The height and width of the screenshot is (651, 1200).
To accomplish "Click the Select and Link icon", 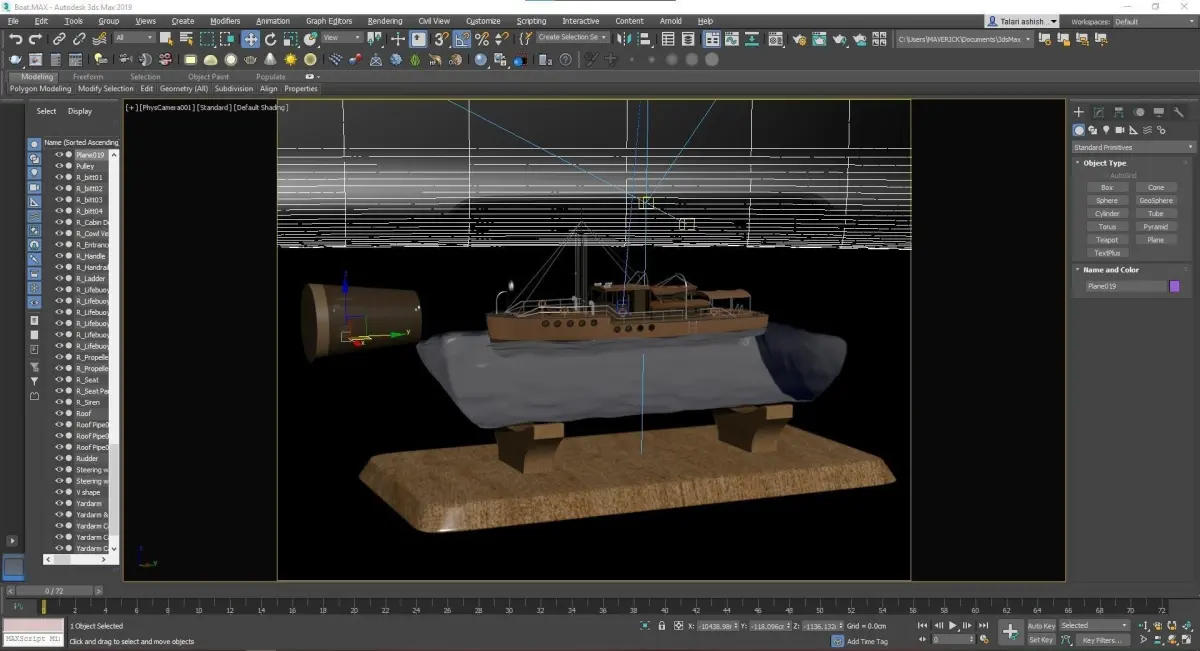I will coord(58,39).
